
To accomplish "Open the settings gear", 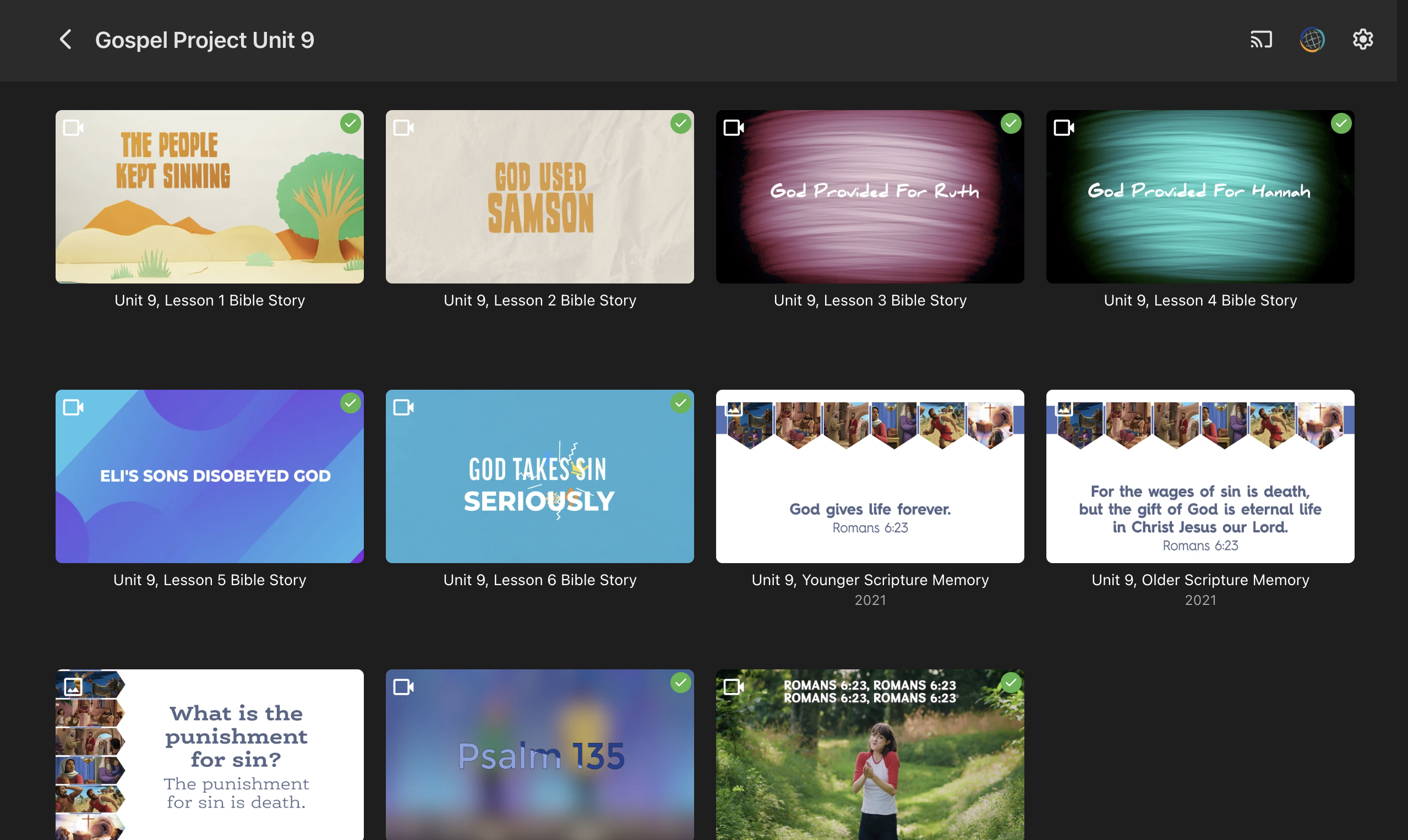I will click(1363, 40).
